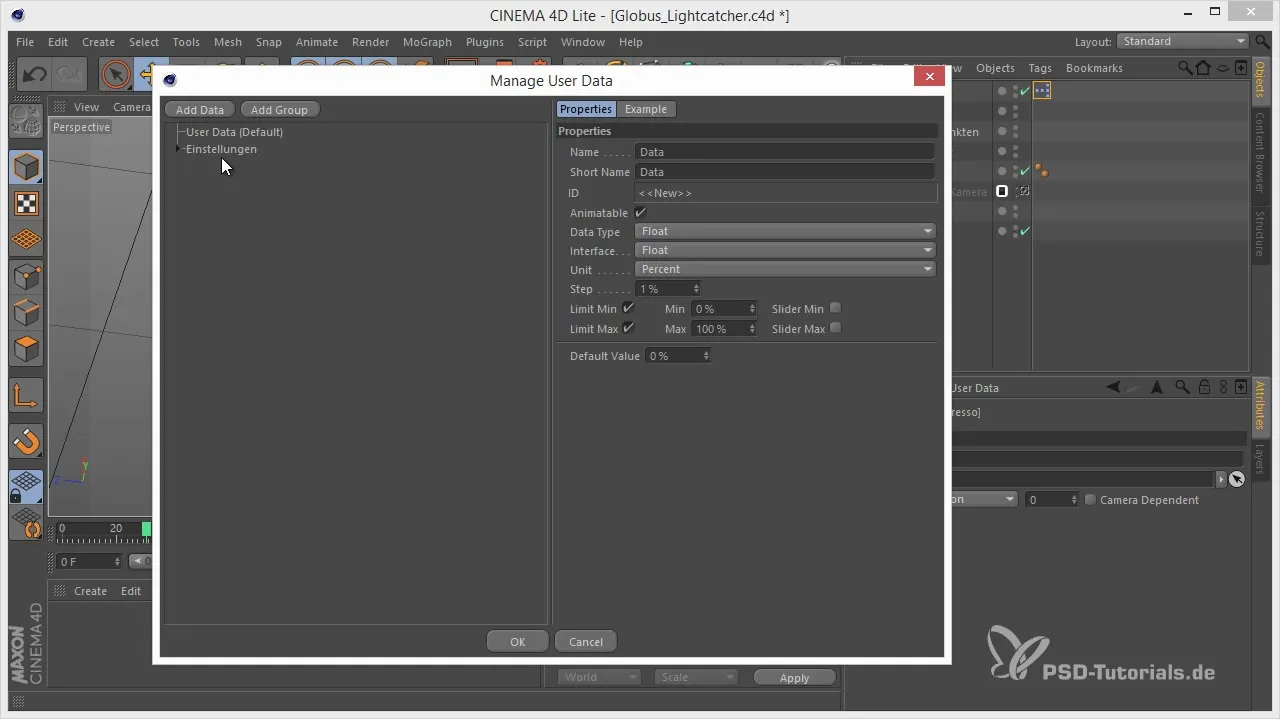The height and width of the screenshot is (720, 1280).
Task: Click the Redo arrow in the main toolbar
Action: coord(70,75)
